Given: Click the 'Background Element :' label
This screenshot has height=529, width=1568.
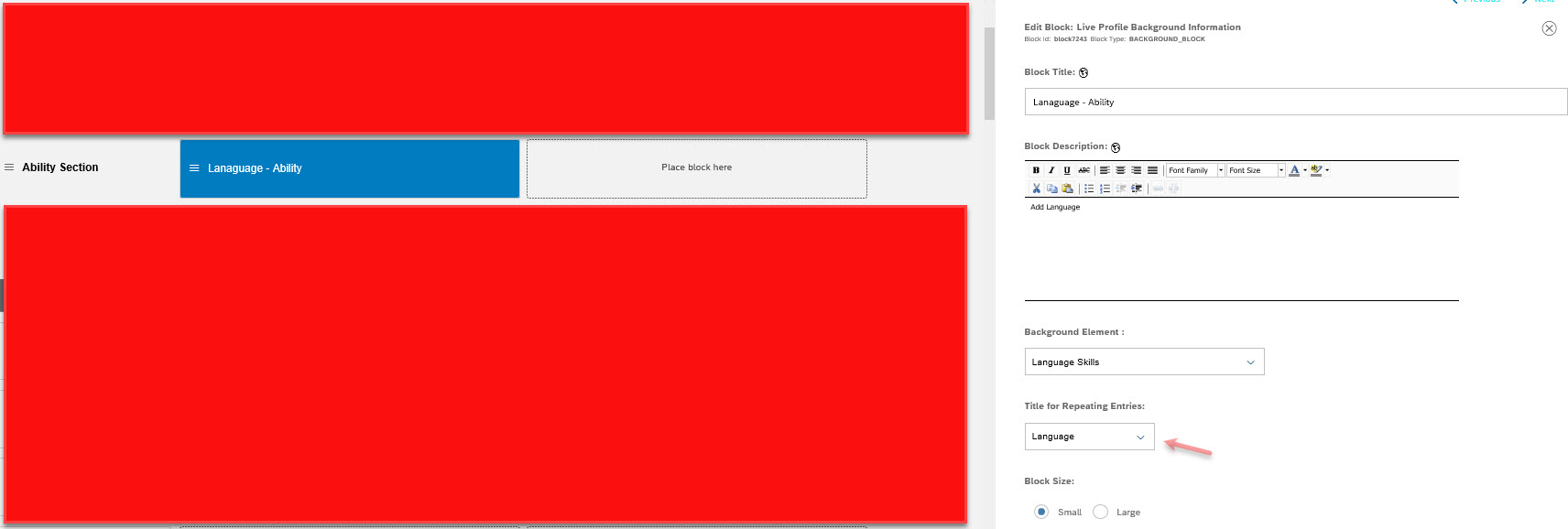Looking at the screenshot, I should pos(1074,332).
